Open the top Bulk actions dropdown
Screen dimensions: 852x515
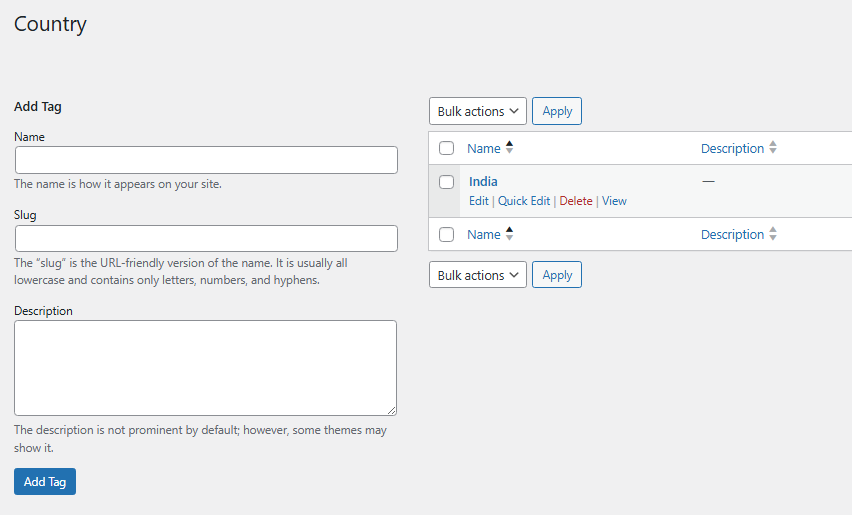click(478, 111)
